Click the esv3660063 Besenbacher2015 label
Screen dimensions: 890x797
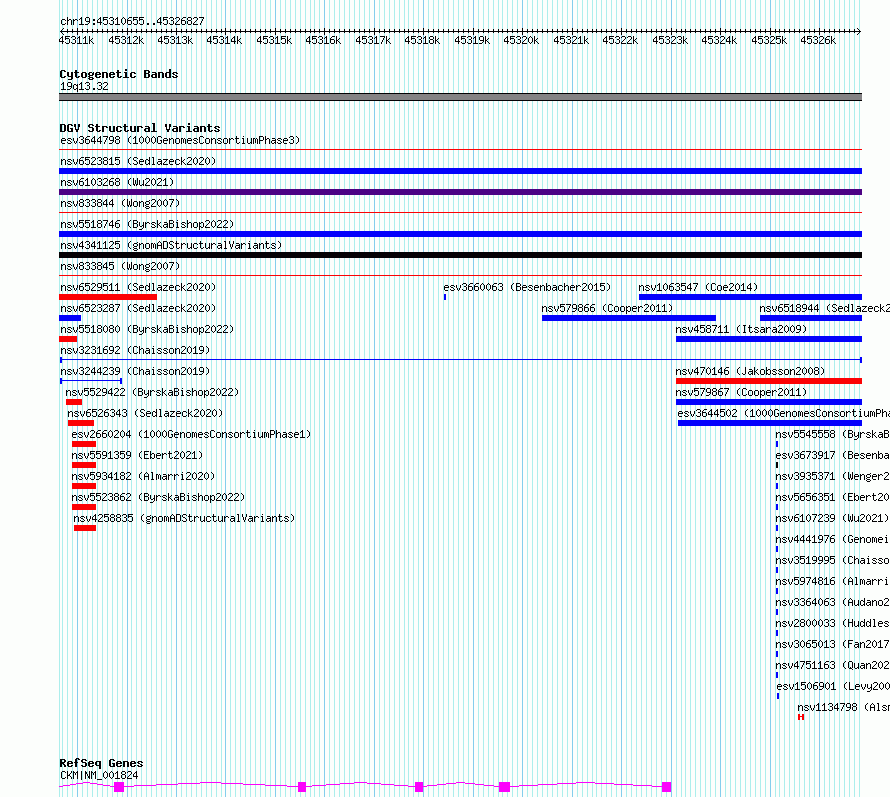coord(527,287)
